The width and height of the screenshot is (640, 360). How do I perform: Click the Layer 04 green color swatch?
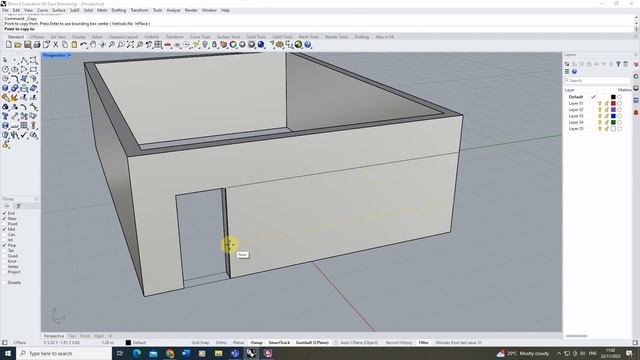tap(613, 122)
